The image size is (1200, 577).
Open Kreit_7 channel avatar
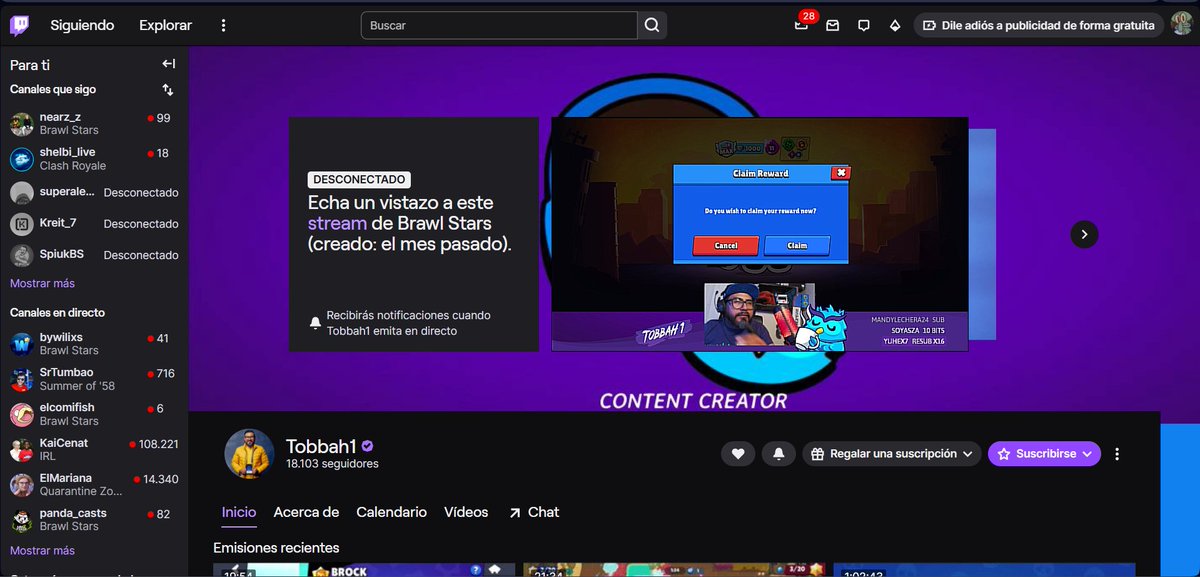pyautogui.click(x=22, y=224)
